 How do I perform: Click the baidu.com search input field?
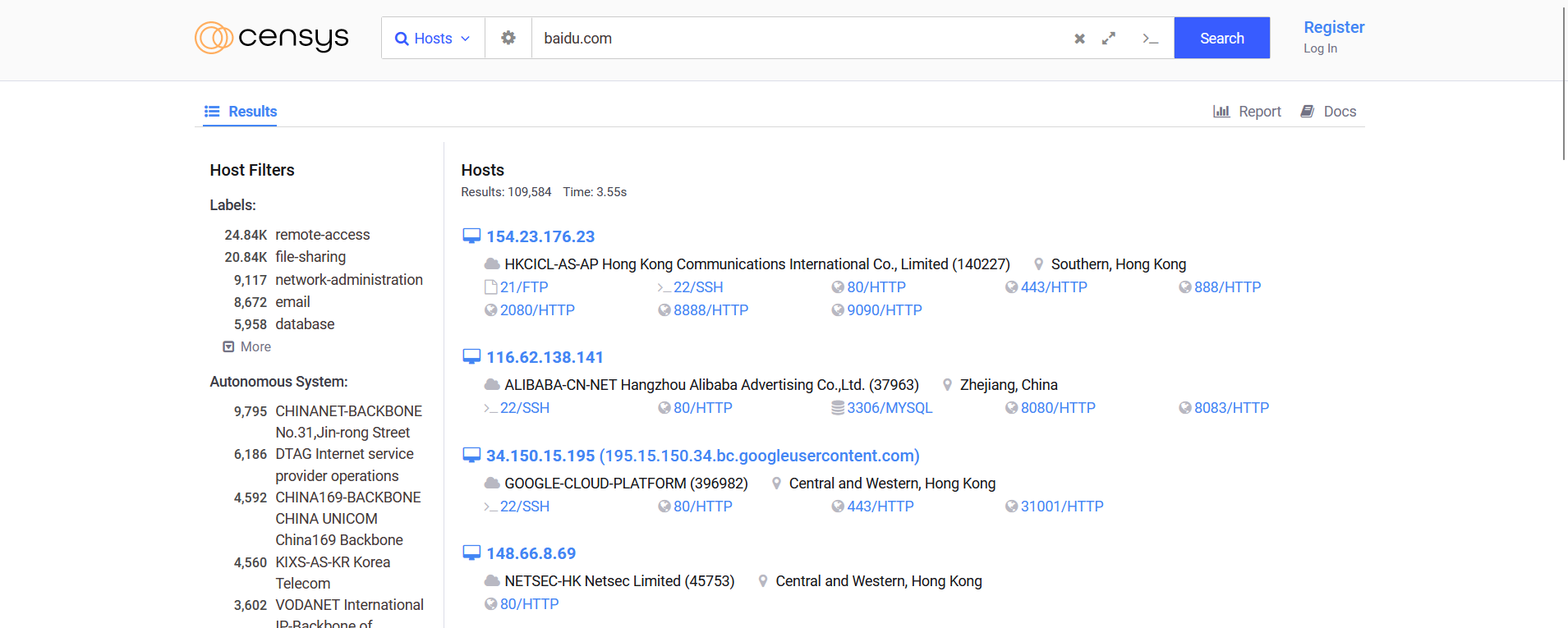(x=801, y=39)
